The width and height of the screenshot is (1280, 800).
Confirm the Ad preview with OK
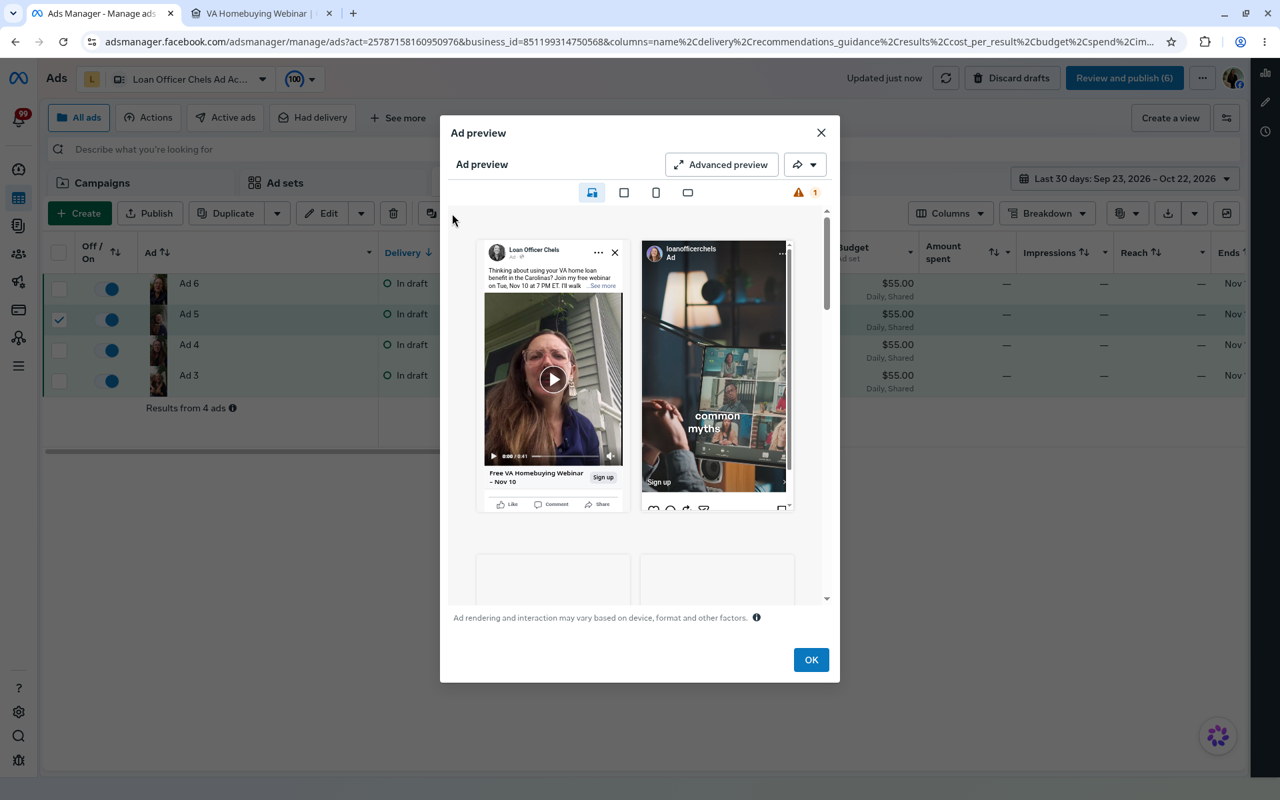(811, 660)
